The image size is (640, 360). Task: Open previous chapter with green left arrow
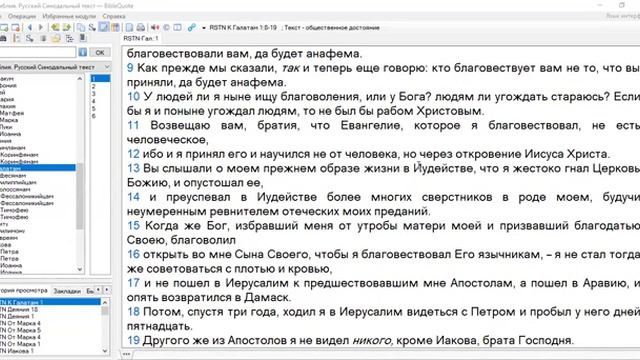[x=55, y=28]
